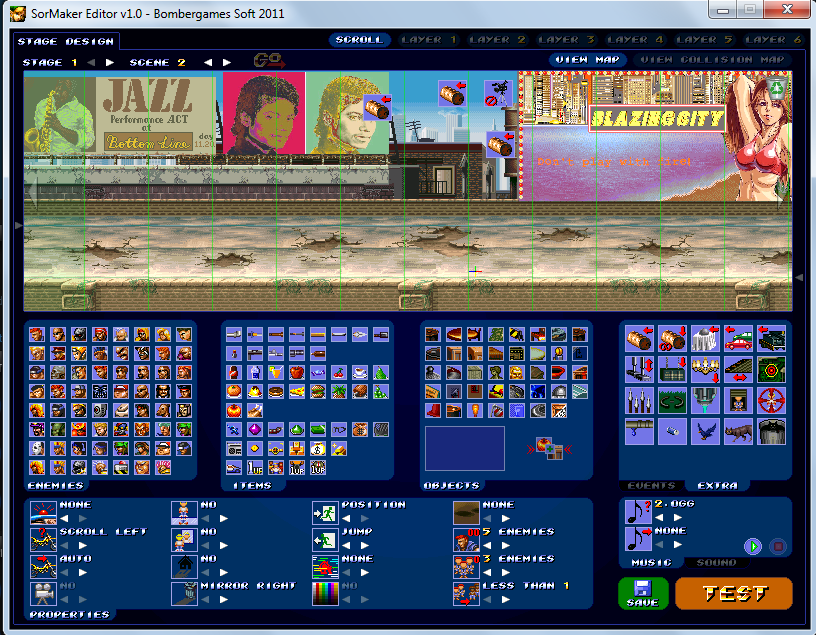Choose the green radar target icon
This screenshot has width=816, height=635.
tap(772, 370)
